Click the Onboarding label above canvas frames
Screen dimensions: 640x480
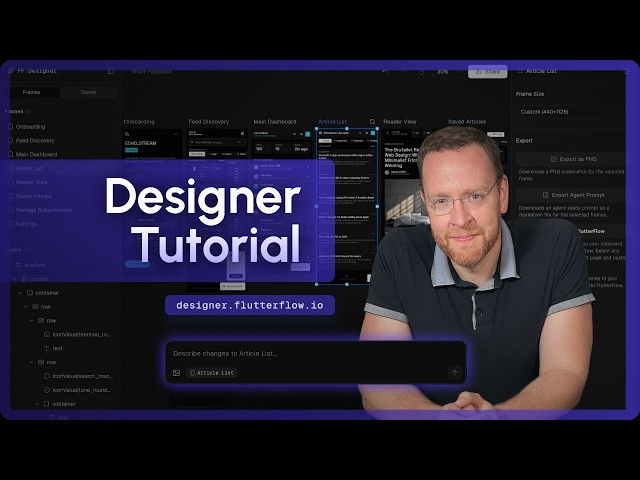pyautogui.click(x=139, y=122)
